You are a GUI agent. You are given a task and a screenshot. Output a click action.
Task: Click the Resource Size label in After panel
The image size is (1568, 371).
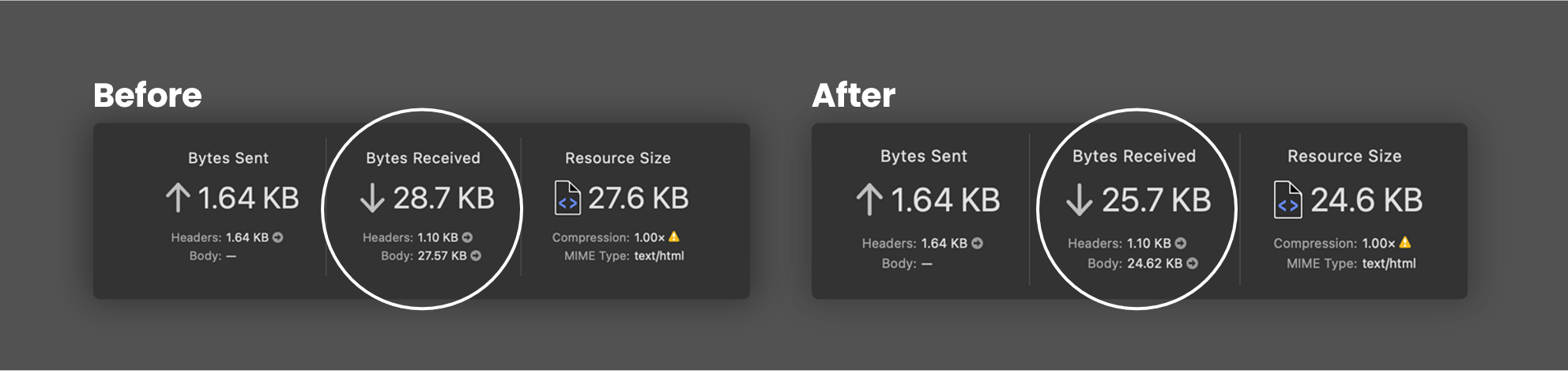1344,157
